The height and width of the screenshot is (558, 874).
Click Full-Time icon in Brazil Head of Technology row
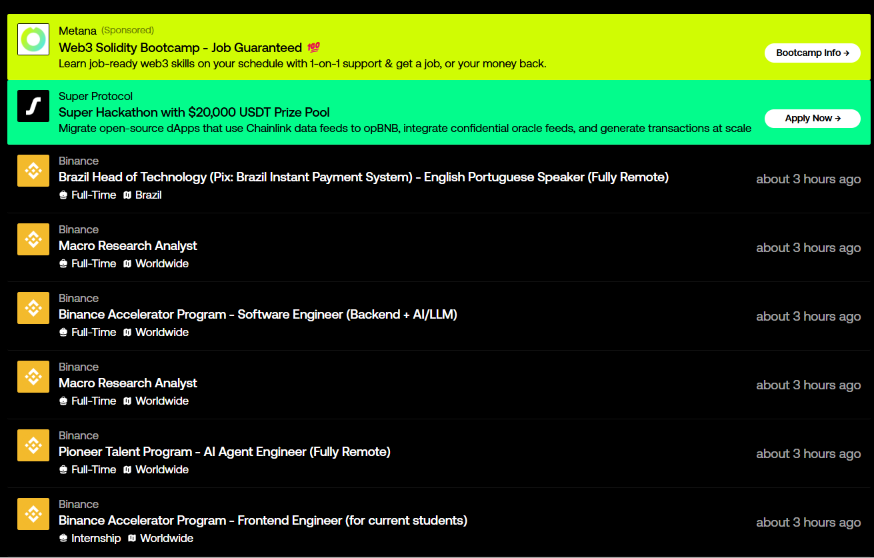[63, 195]
